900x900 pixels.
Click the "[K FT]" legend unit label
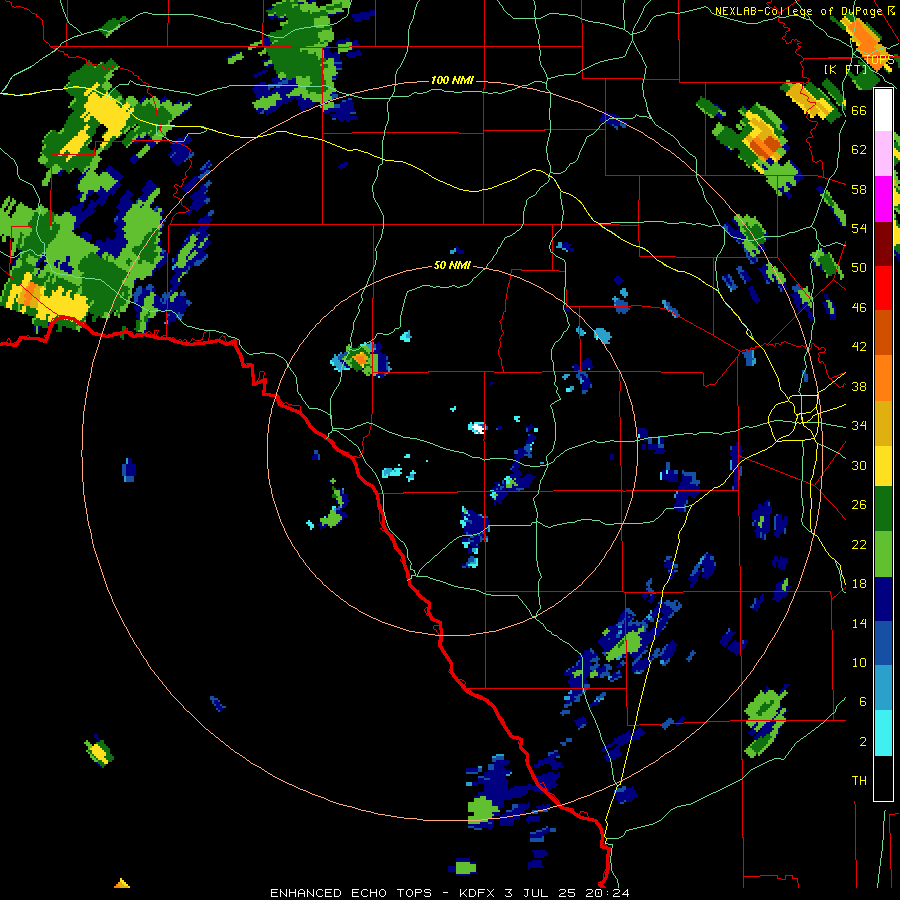845,69
